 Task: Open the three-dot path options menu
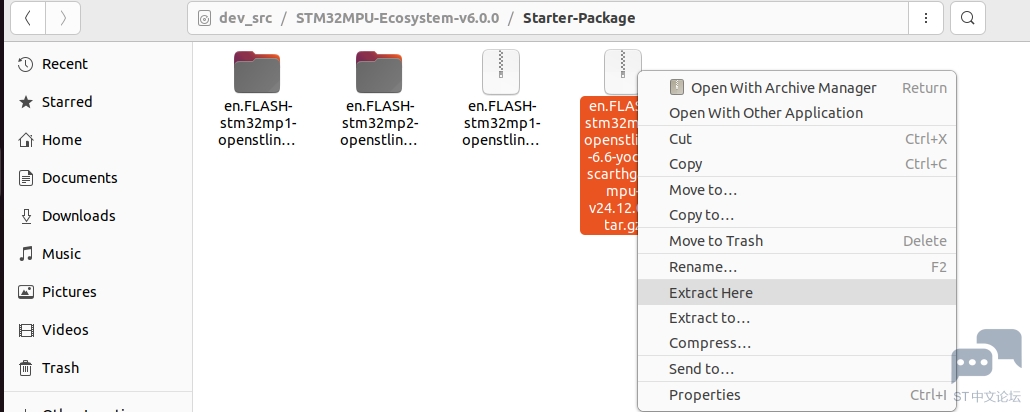(x=926, y=18)
